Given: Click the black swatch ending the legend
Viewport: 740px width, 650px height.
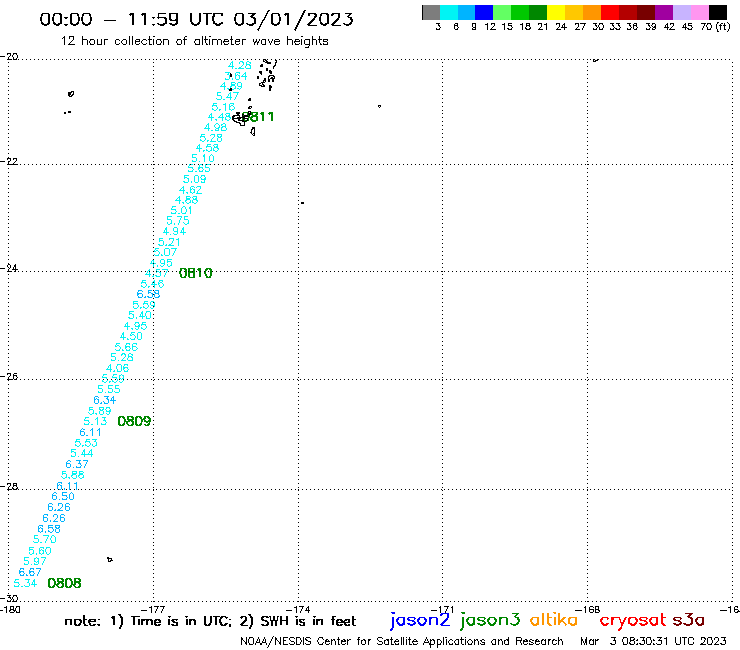Looking at the screenshot, I should pyautogui.click(x=718, y=12).
